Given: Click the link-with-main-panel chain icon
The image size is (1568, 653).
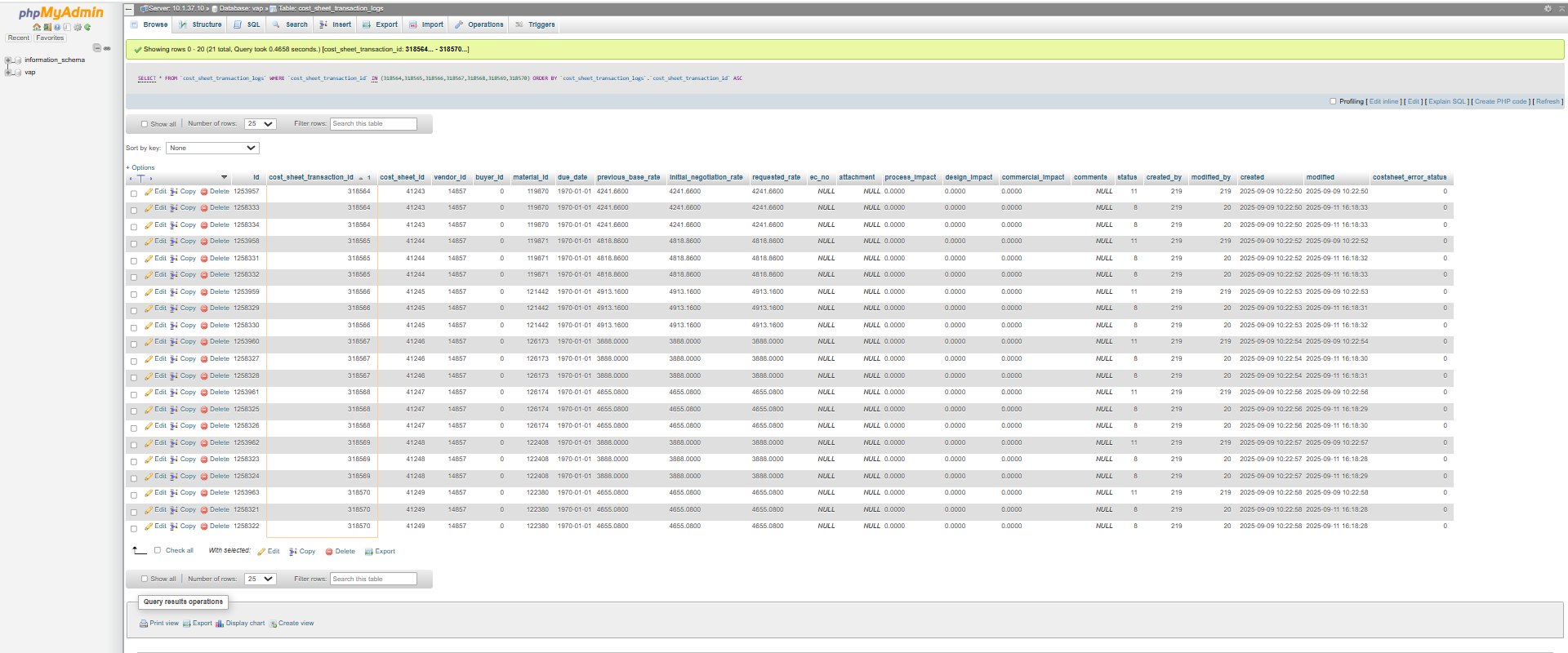Looking at the screenshot, I should pos(107,48).
